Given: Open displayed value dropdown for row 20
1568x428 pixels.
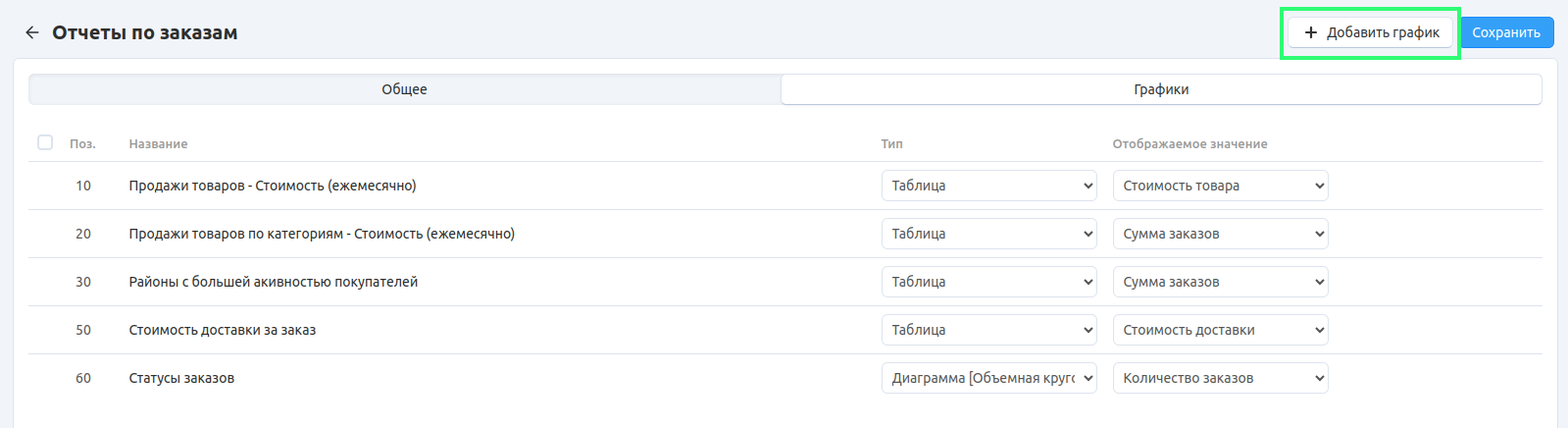Looking at the screenshot, I should click(1220, 234).
